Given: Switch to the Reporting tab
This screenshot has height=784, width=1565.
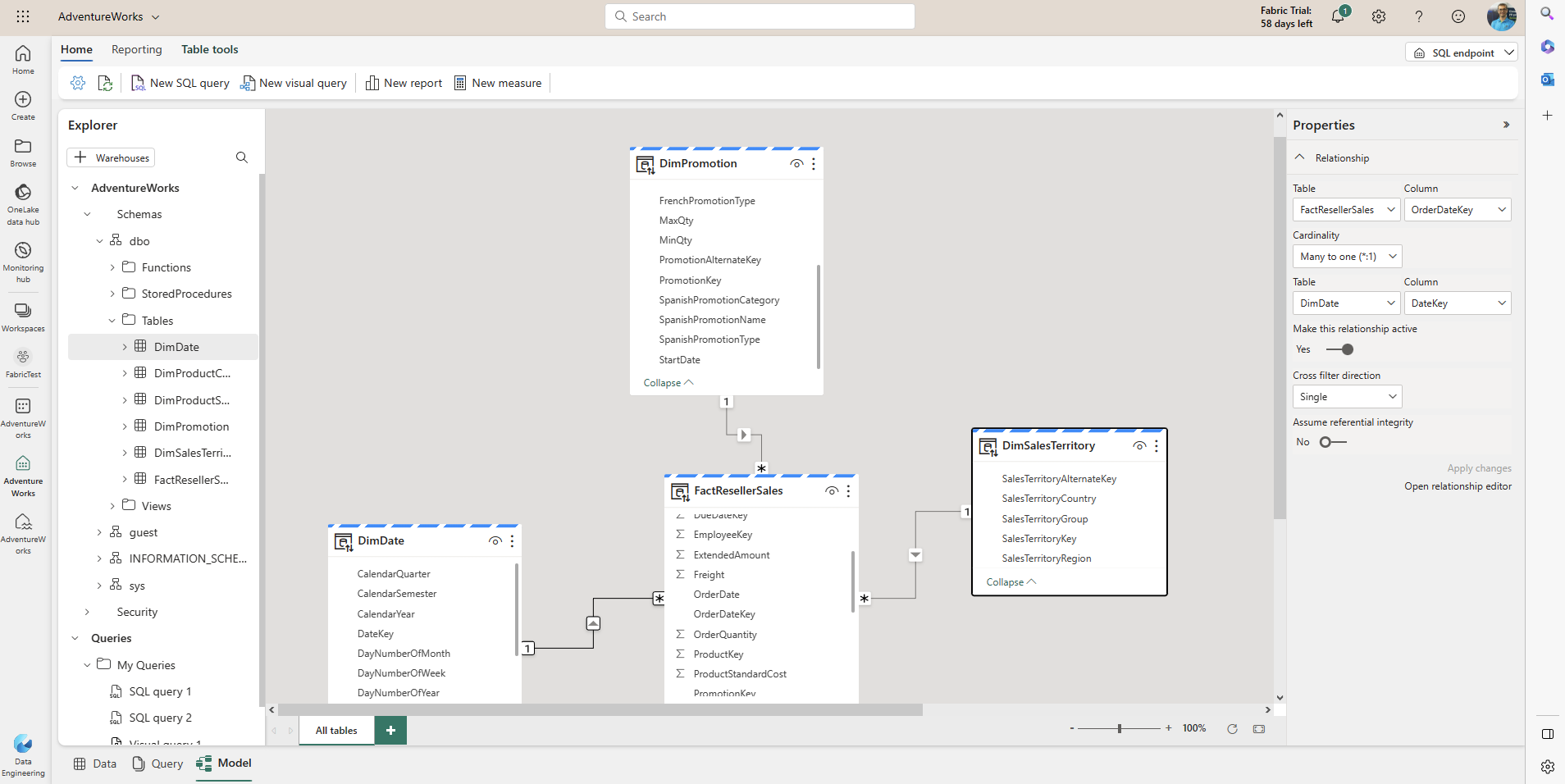Looking at the screenshot, I should (x=137, y=49).
